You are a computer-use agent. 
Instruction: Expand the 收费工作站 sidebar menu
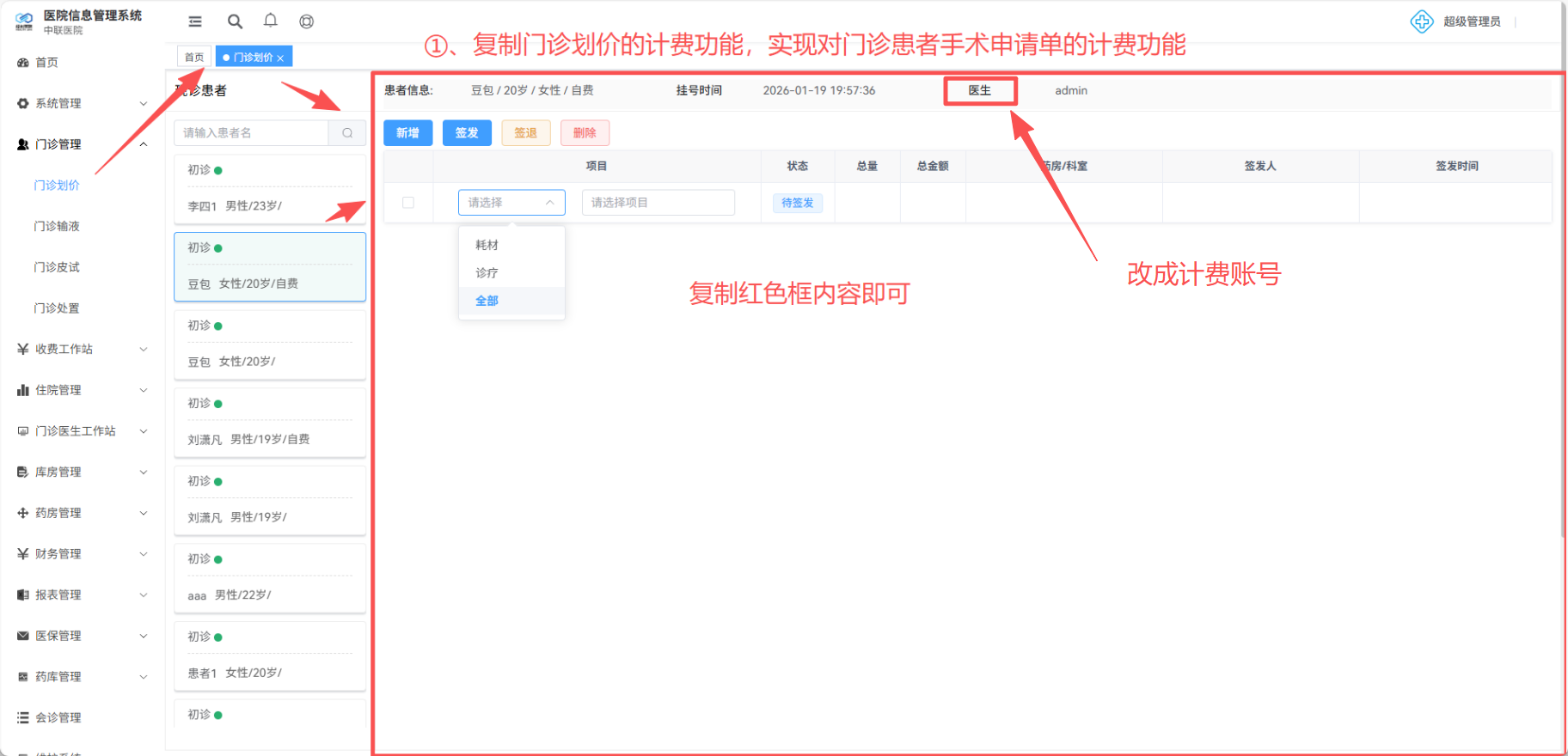pos(82,349)
